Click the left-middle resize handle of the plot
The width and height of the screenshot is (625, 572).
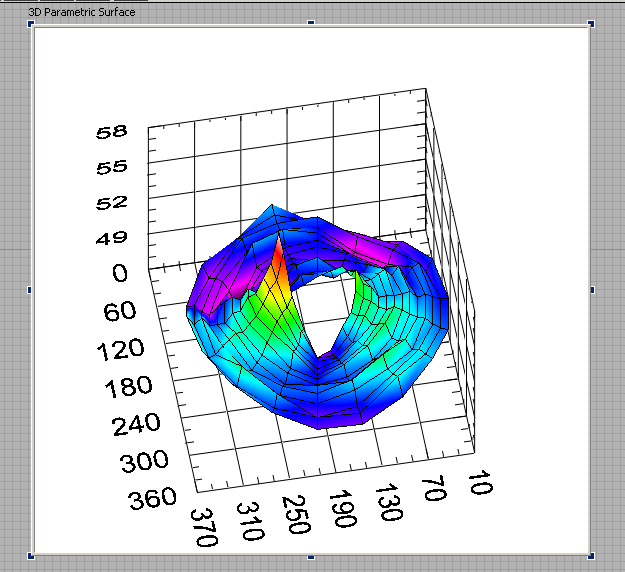(29, 290)
